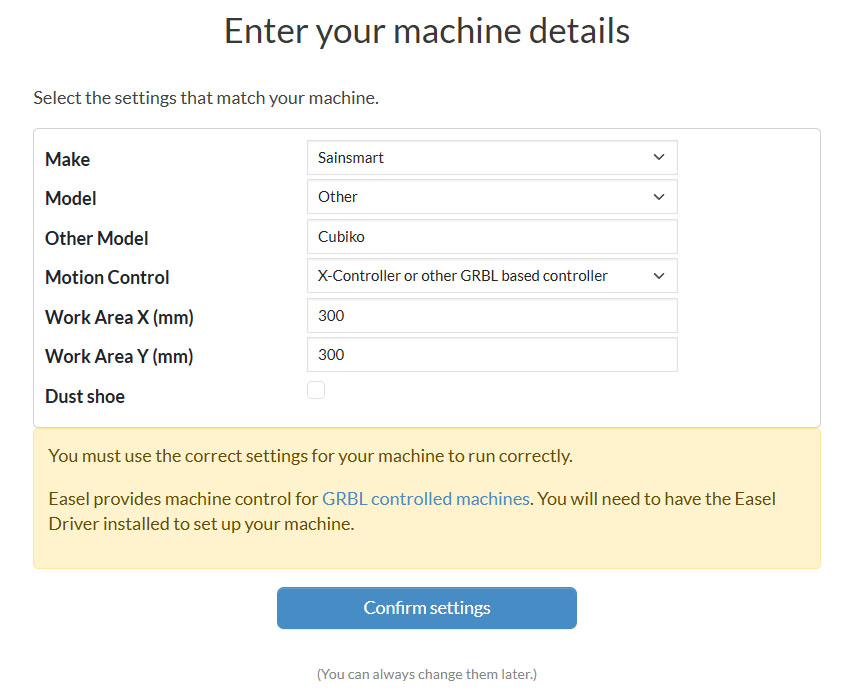
Task: Click the Motion Control label
Action: coord(107,278)
